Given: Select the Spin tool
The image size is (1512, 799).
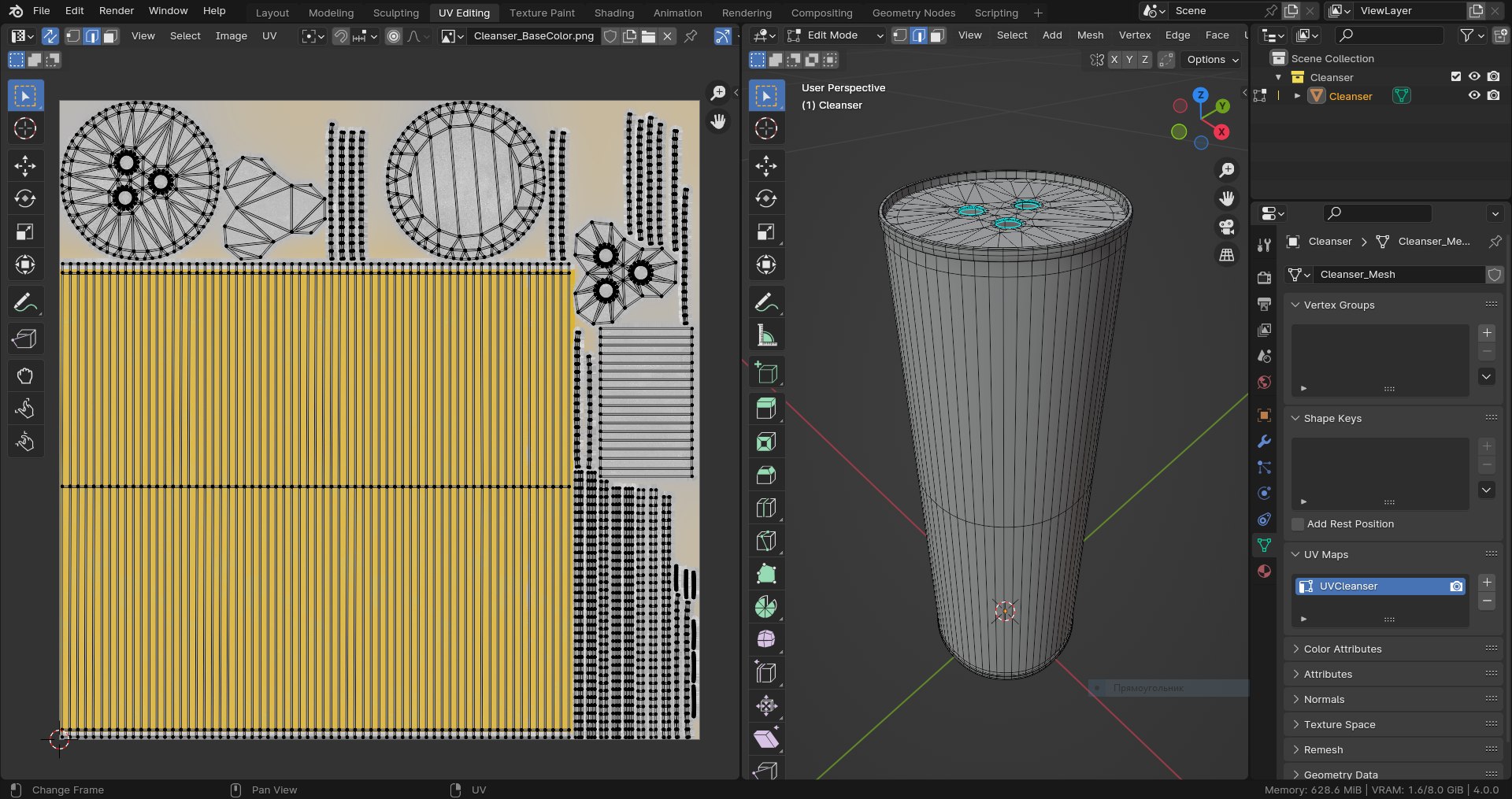Looking at the screenshot, I should [766, 607].
